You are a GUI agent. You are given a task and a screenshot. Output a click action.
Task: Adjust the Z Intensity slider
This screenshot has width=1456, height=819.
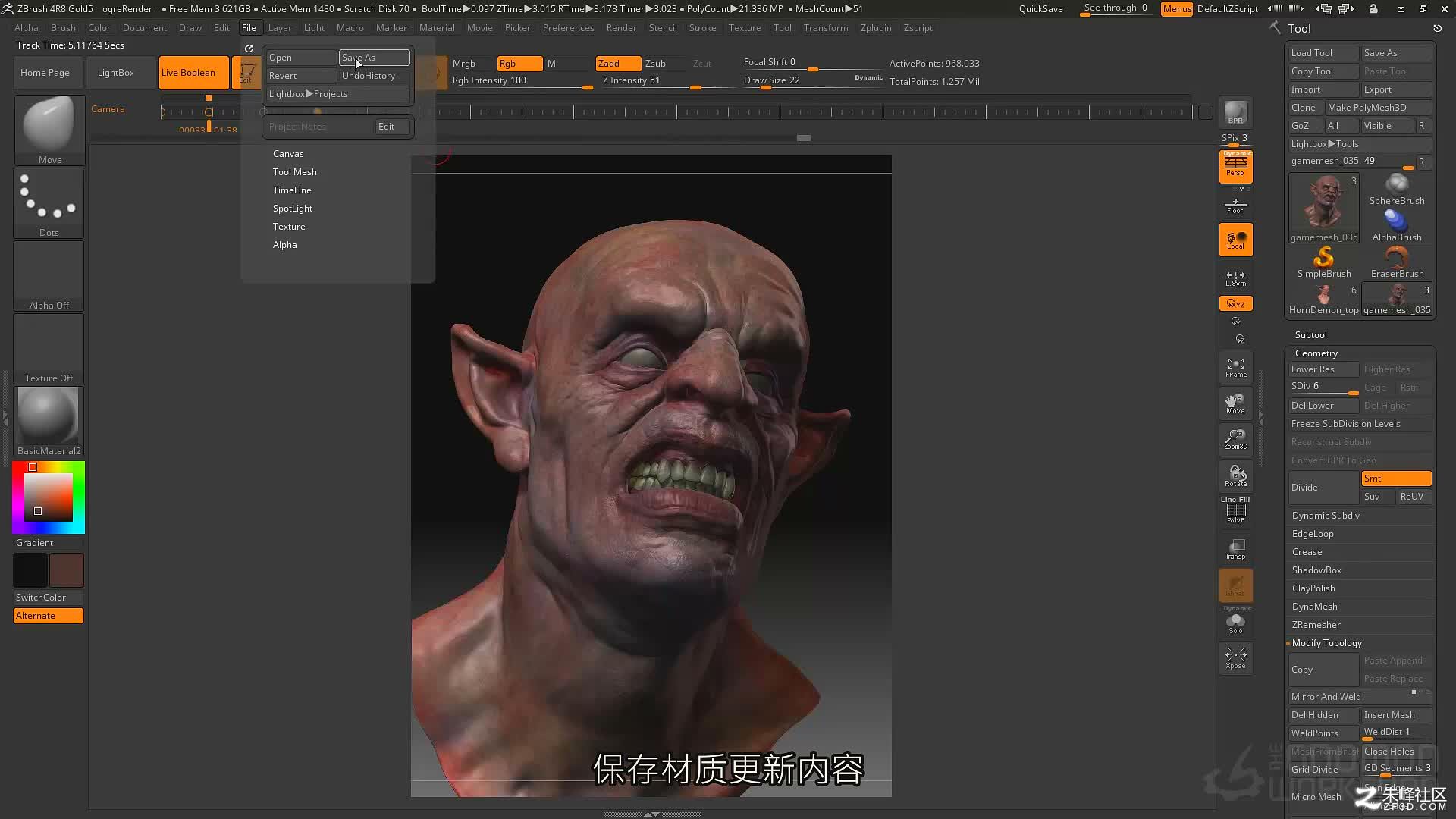(667, 81)
